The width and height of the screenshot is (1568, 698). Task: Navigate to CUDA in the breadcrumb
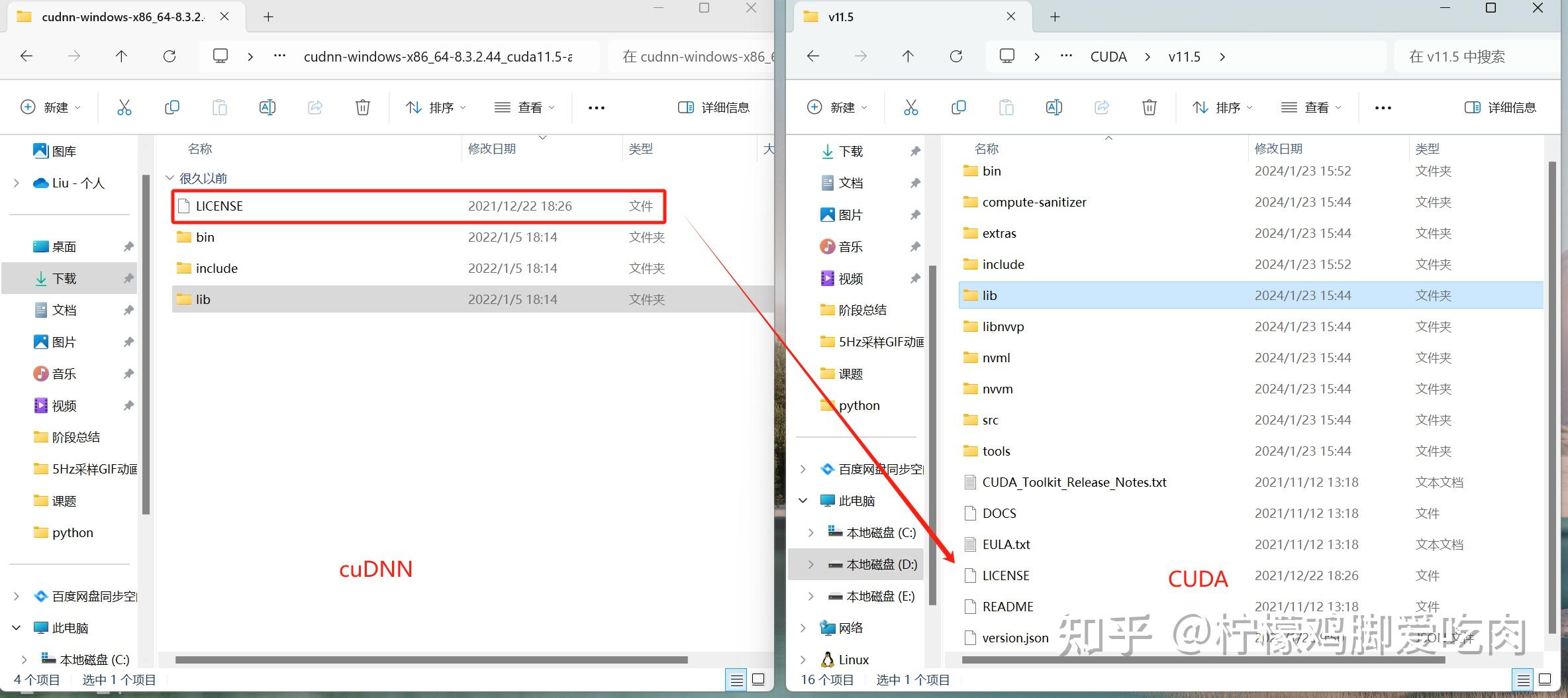(x=1108, y=56)
